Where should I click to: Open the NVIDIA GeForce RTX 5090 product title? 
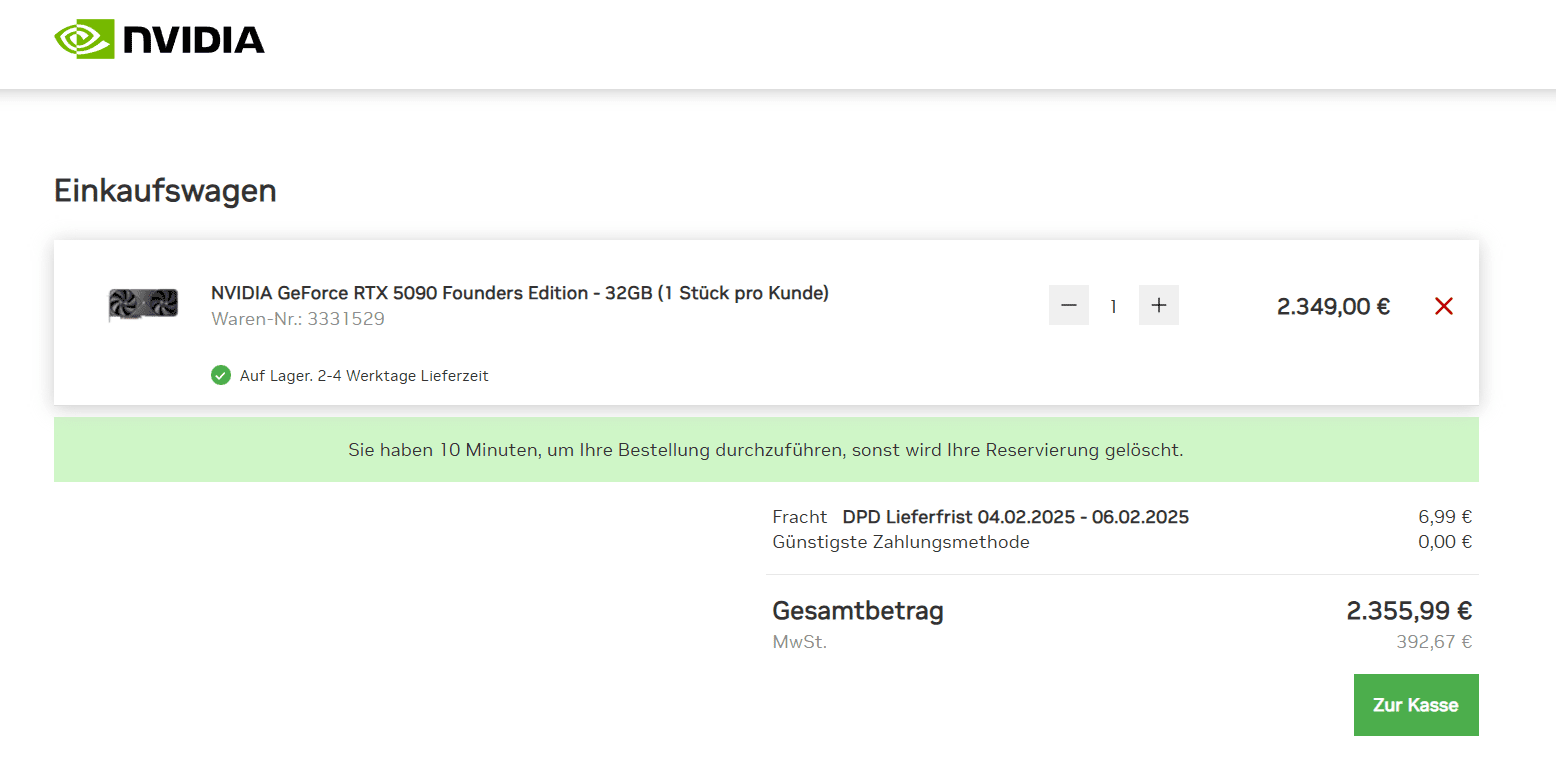[x=519, y=293]
